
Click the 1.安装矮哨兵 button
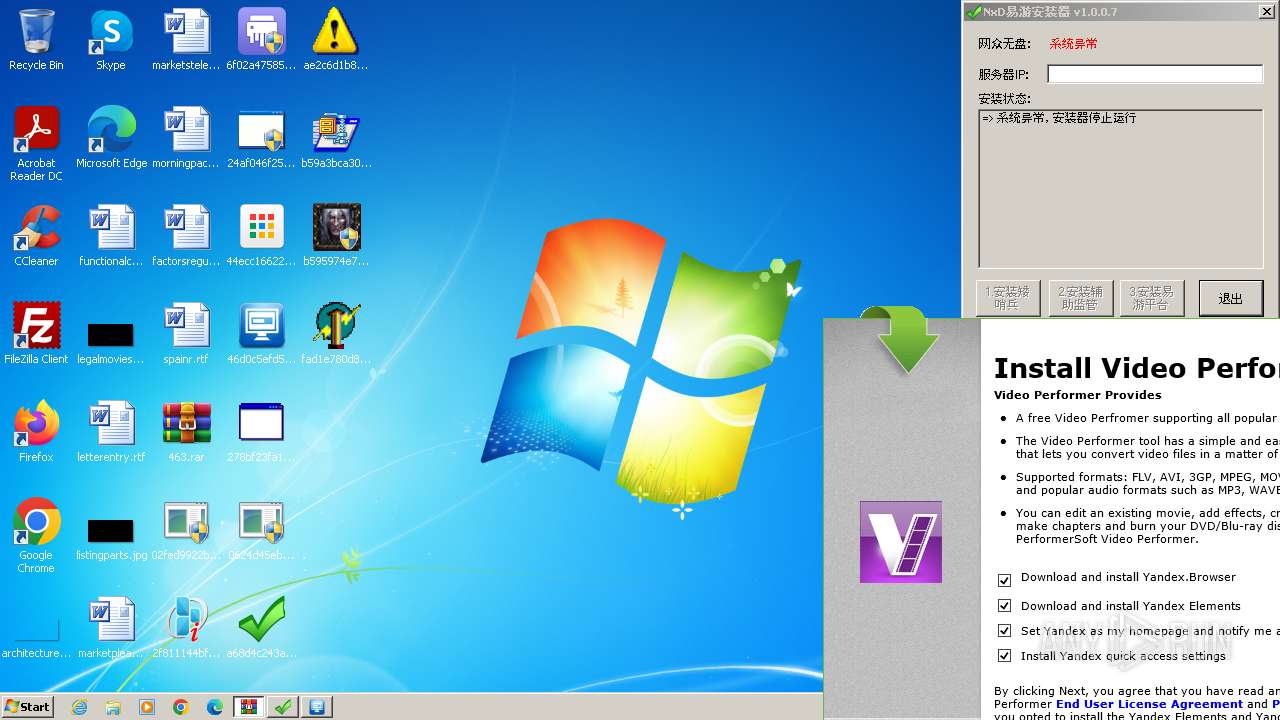pyautogui.click(x=1007, y=299)
